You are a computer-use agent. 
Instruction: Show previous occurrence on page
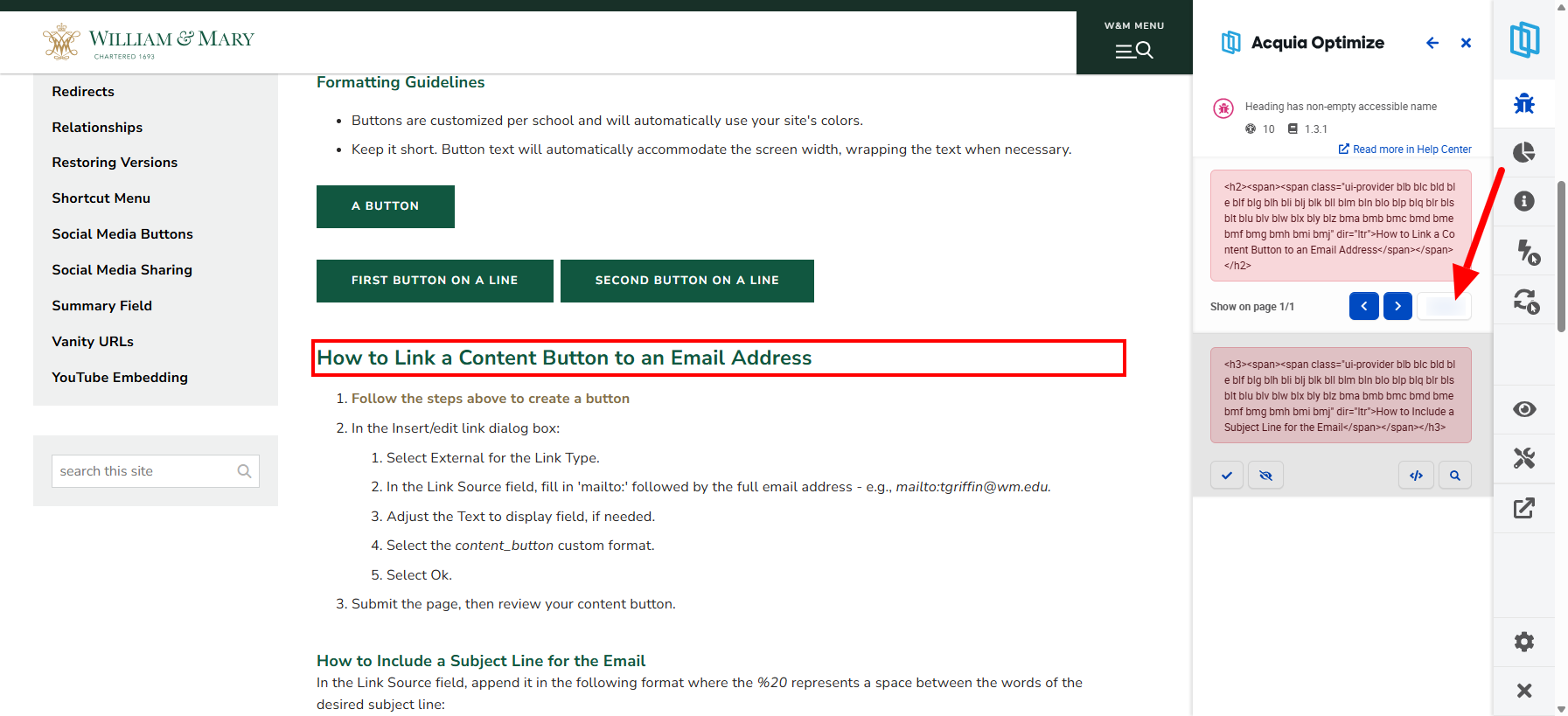click(x=1364, y=306)
